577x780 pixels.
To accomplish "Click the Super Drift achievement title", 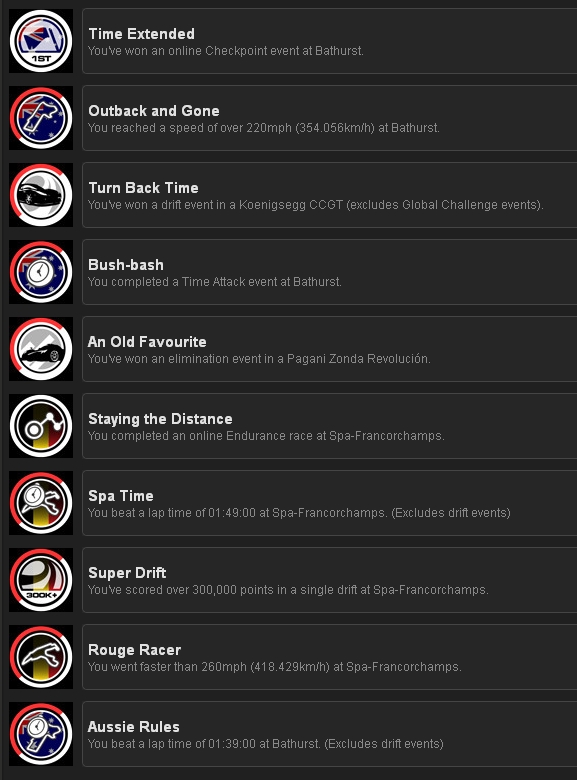I will click(127, 573).
